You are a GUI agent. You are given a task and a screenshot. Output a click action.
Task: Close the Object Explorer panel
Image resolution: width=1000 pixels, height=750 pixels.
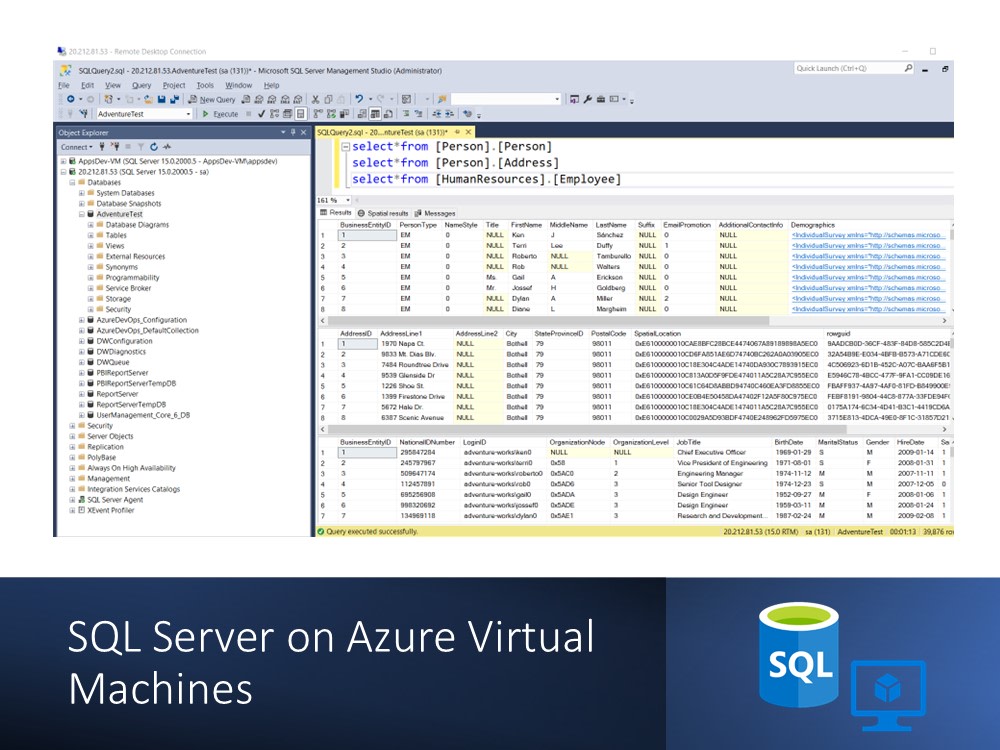click(x=304, y=133)
